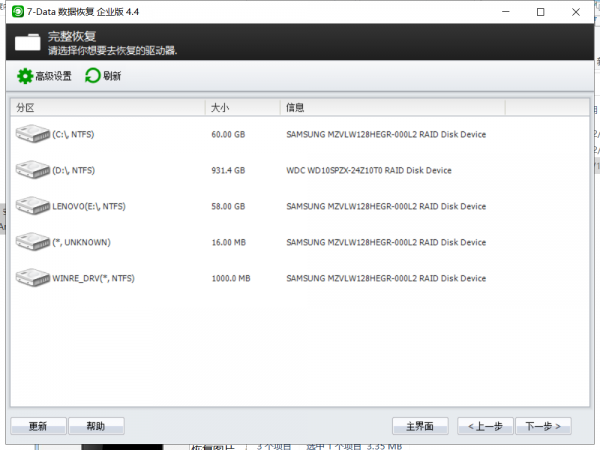Close the 7-Data recovery window
Image resolution: width=600 pixels, height=450 pixels.
point(576,12)
